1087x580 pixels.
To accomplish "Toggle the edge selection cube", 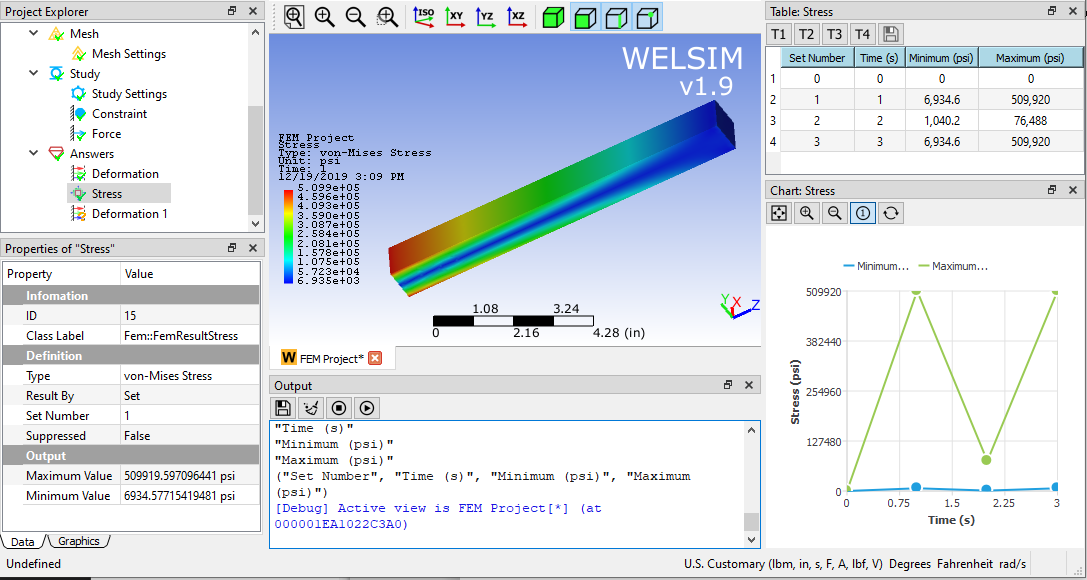I will coord(616,17).
